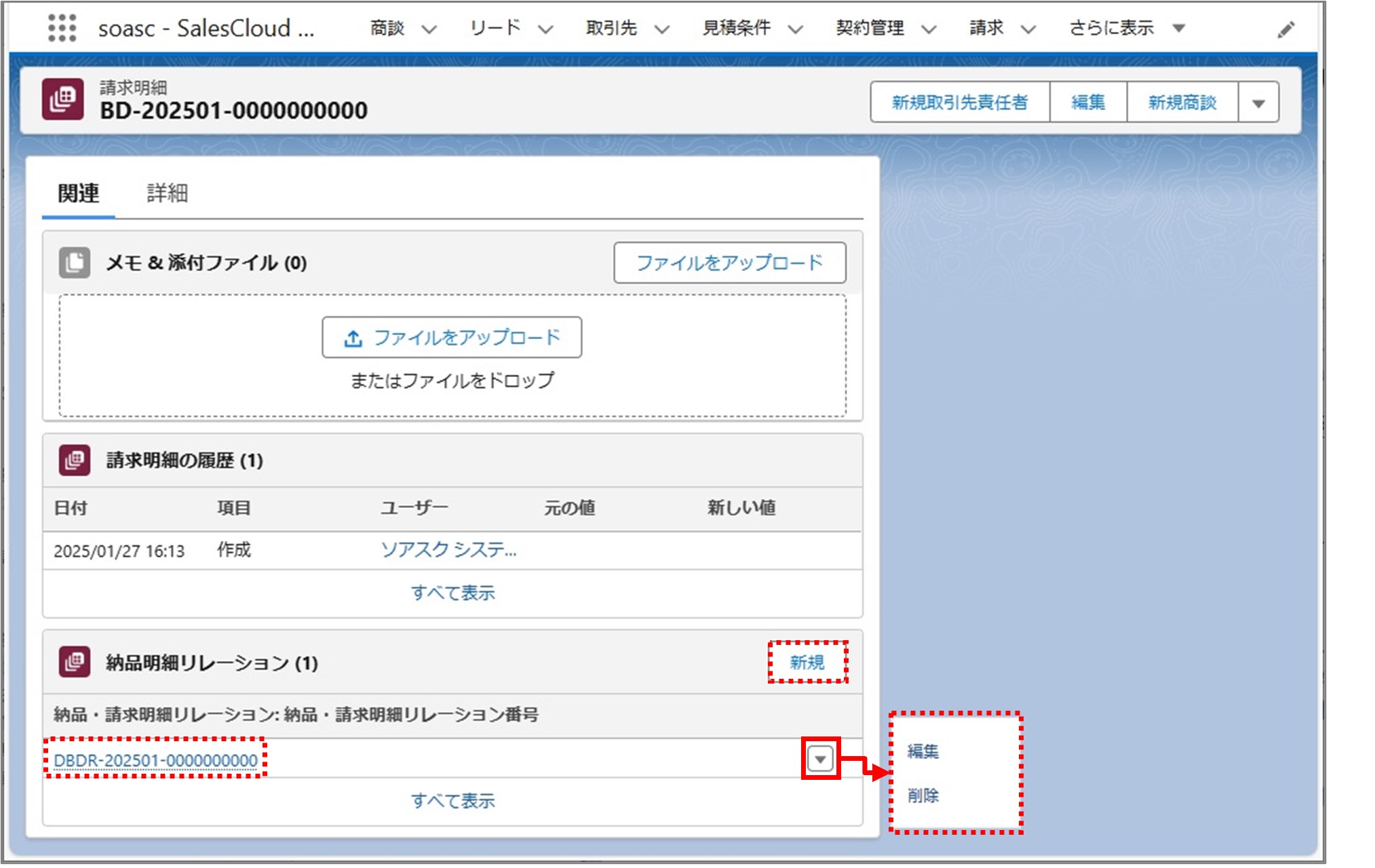Expand the リード tab chevron
1375x868 pixels.
[x=546, y=29]
